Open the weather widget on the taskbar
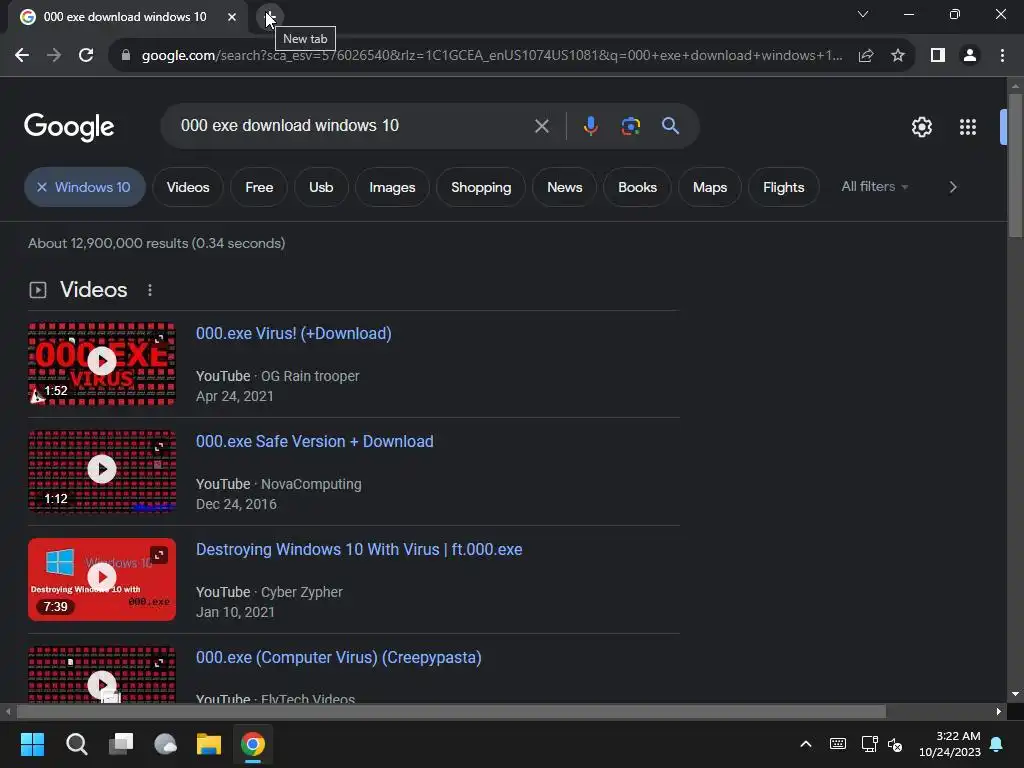Screen dimensions: 1024x768 (x=165, y=744)
